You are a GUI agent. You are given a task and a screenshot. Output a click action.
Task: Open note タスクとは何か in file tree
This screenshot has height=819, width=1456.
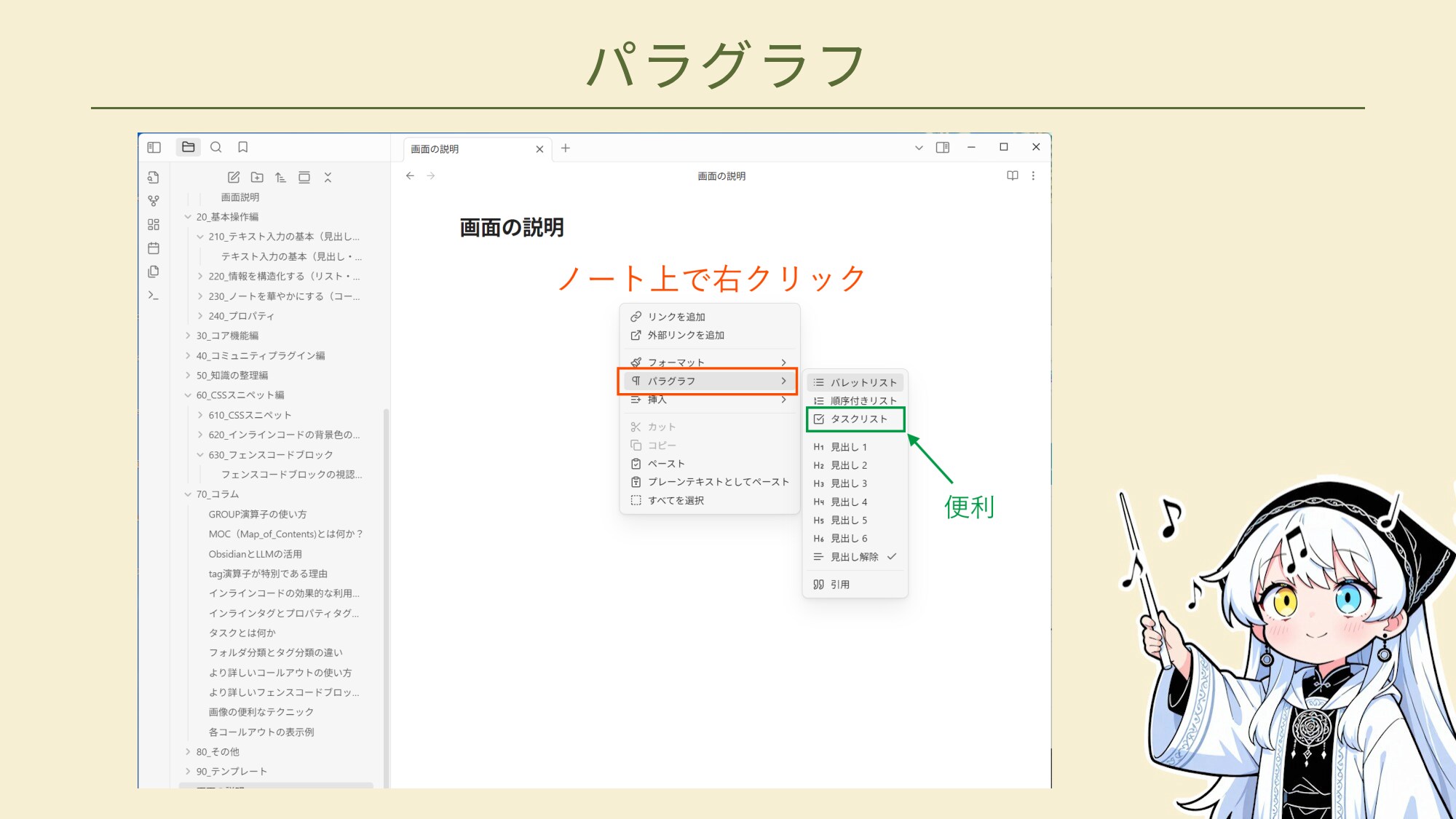click(242, 633)
